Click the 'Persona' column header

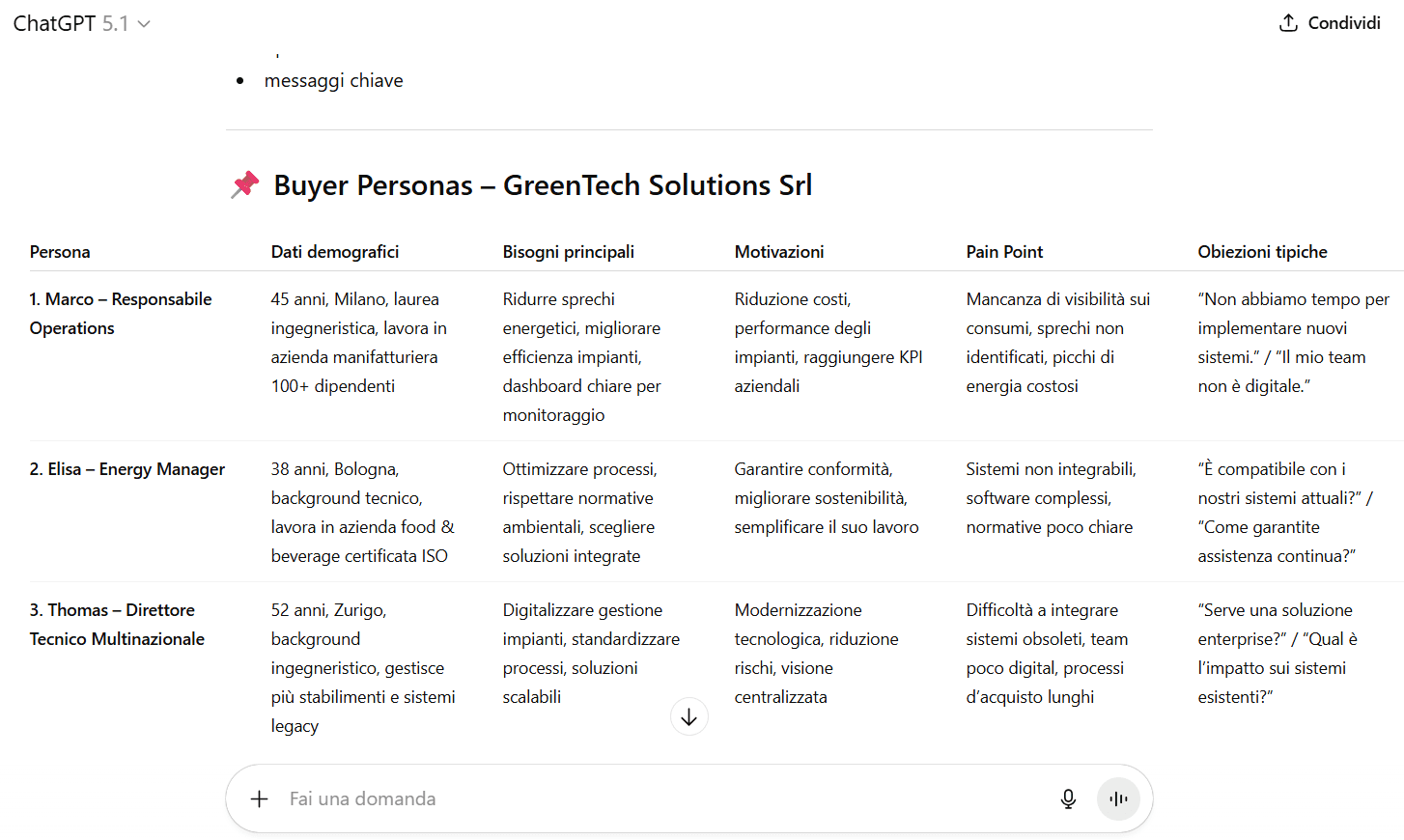pos(60,252)
